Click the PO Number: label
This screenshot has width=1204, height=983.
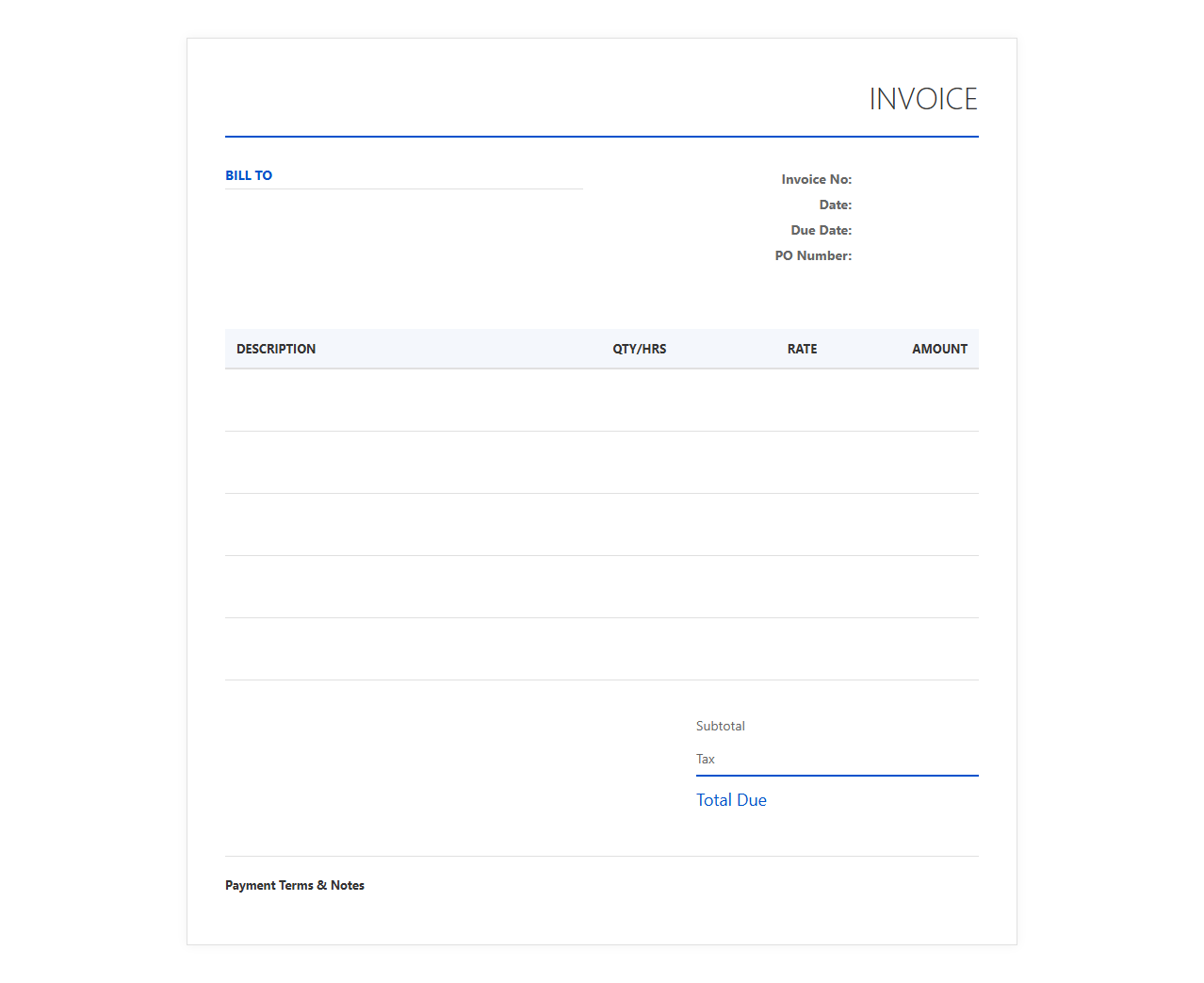pos(813,255)
